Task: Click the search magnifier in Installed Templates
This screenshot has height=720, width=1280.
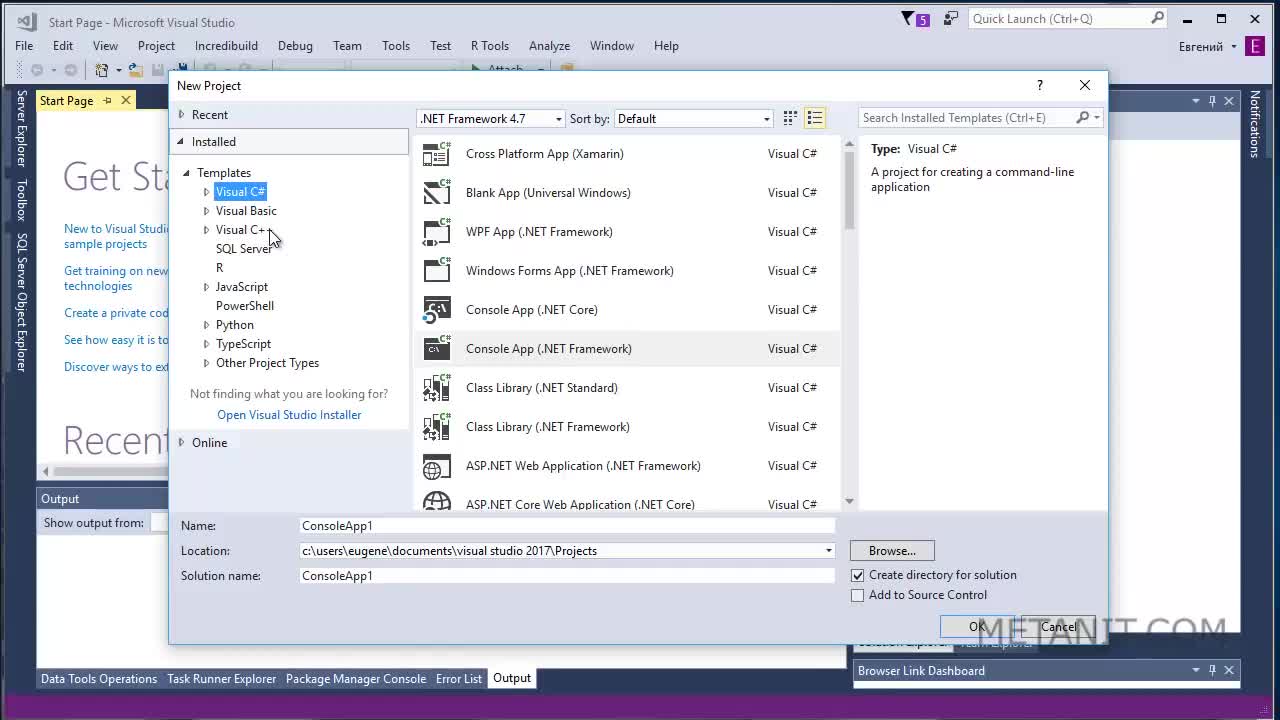Action: pos(1082,118)
